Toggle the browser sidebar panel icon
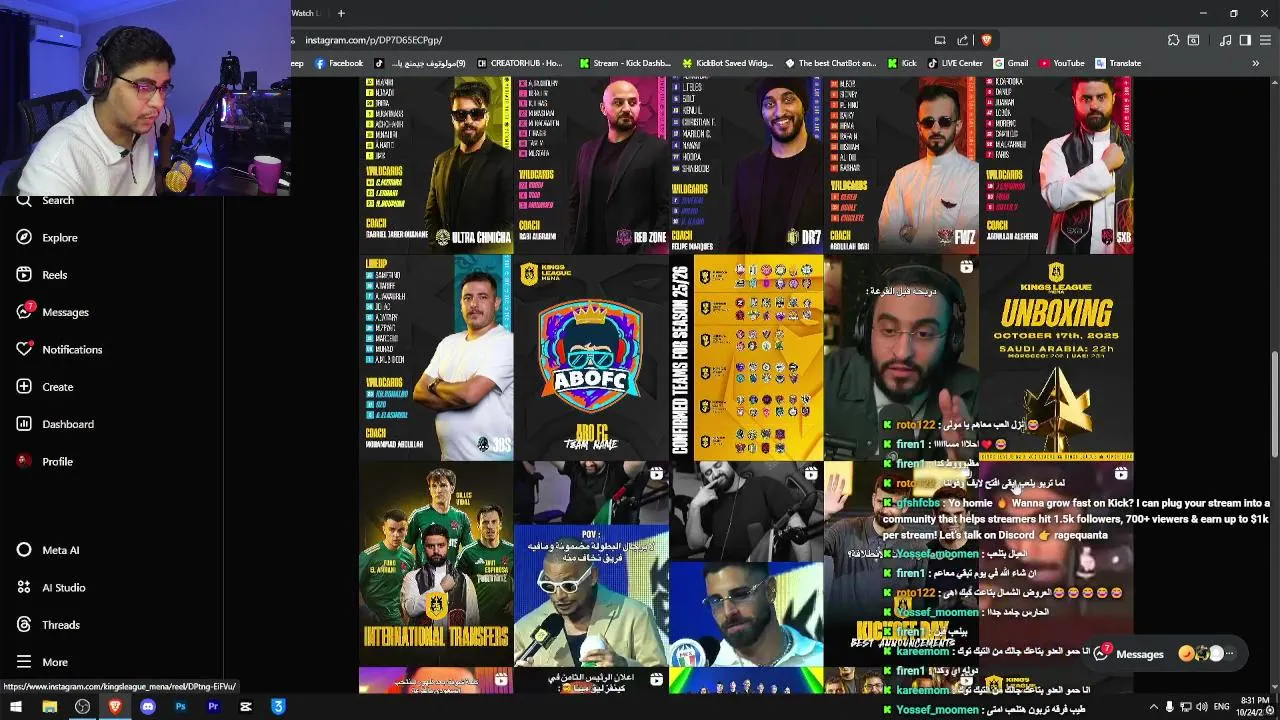This screenshot has width=1280, height=720. 1245,40
